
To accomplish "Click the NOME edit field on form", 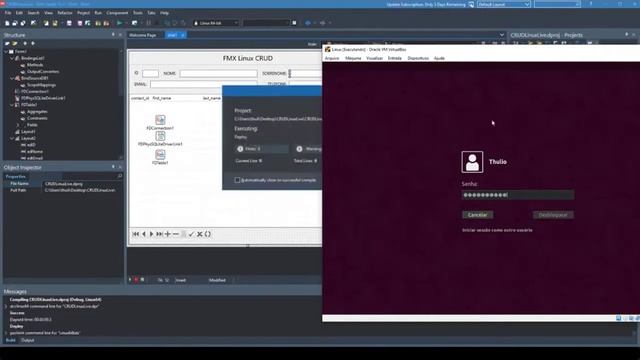I will click(x=218, y=73).
